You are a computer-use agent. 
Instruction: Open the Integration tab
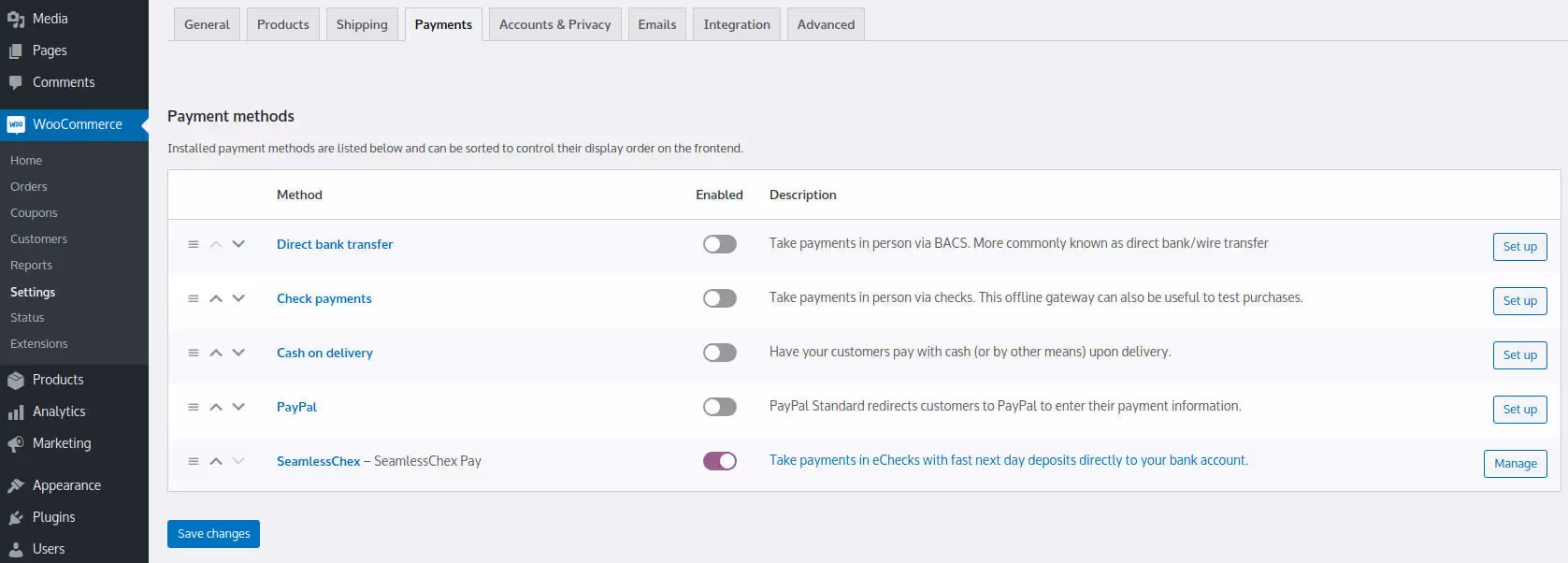coord(737,24)
